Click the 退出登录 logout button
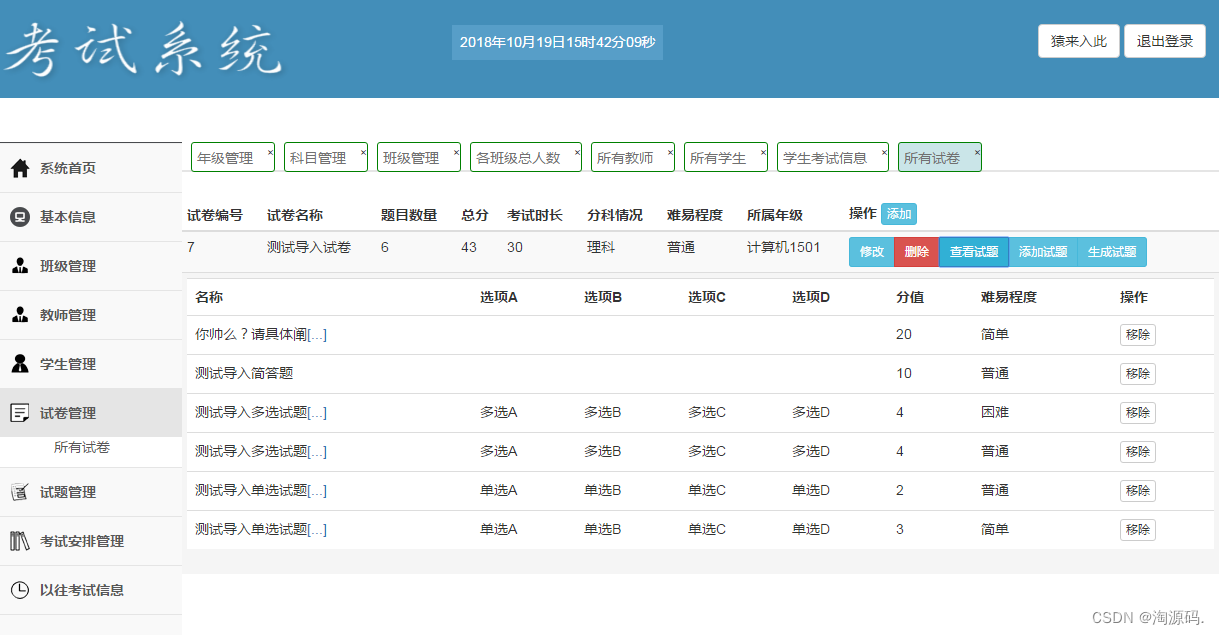The image size is (1219, 635). click(x=1165, y=41)
